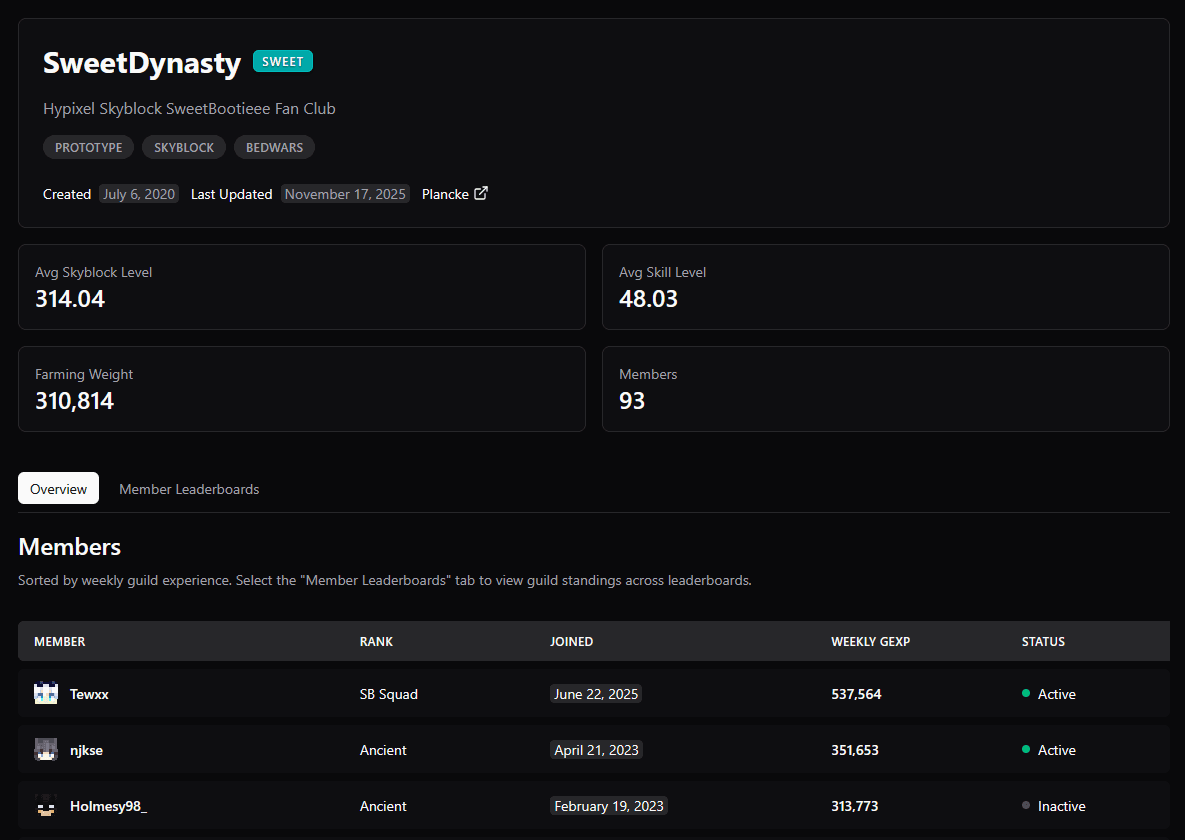1185x840 pixels.
Task: Click the Avg Skyblock Level value 314.04
Action: point(70,299)
